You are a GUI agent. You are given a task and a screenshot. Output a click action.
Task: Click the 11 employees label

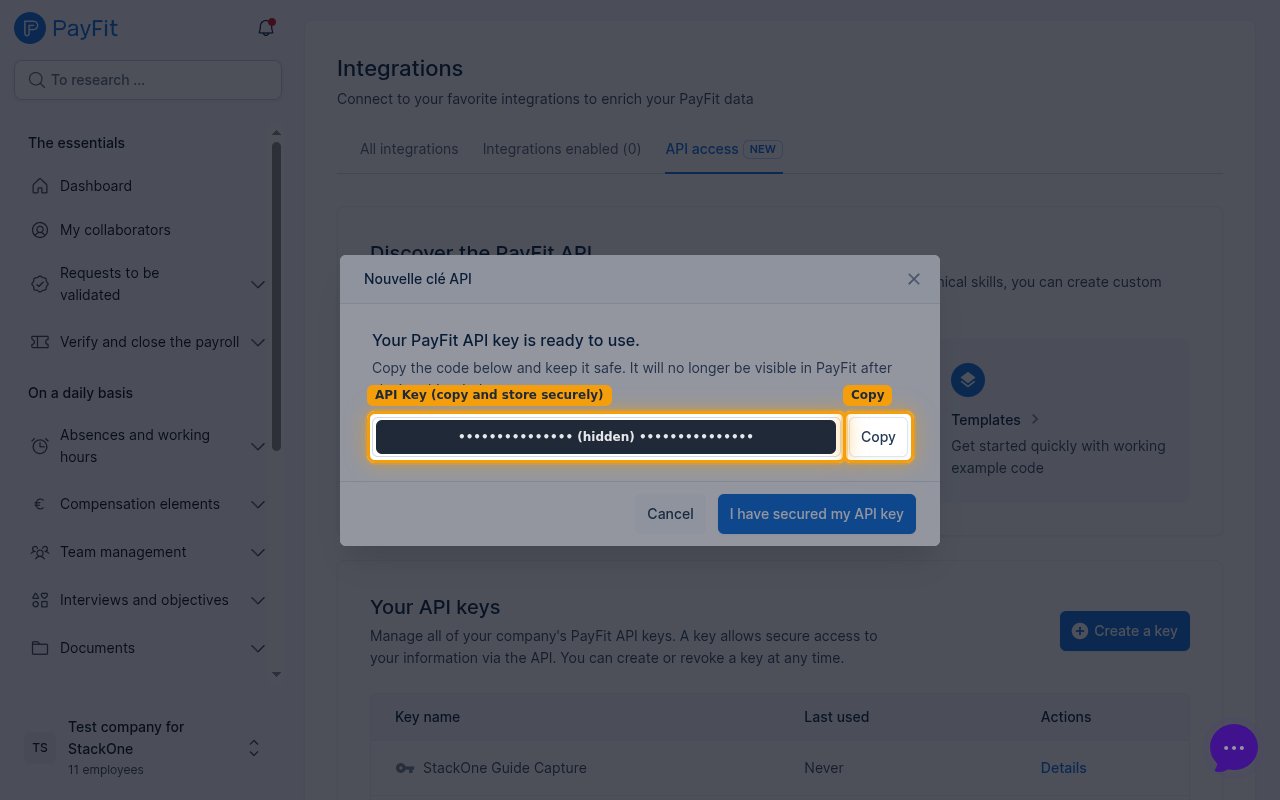point(106,770)
